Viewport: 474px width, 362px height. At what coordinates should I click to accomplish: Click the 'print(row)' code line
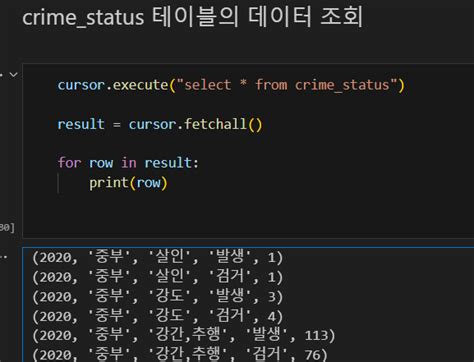click(x=128, y=183)
